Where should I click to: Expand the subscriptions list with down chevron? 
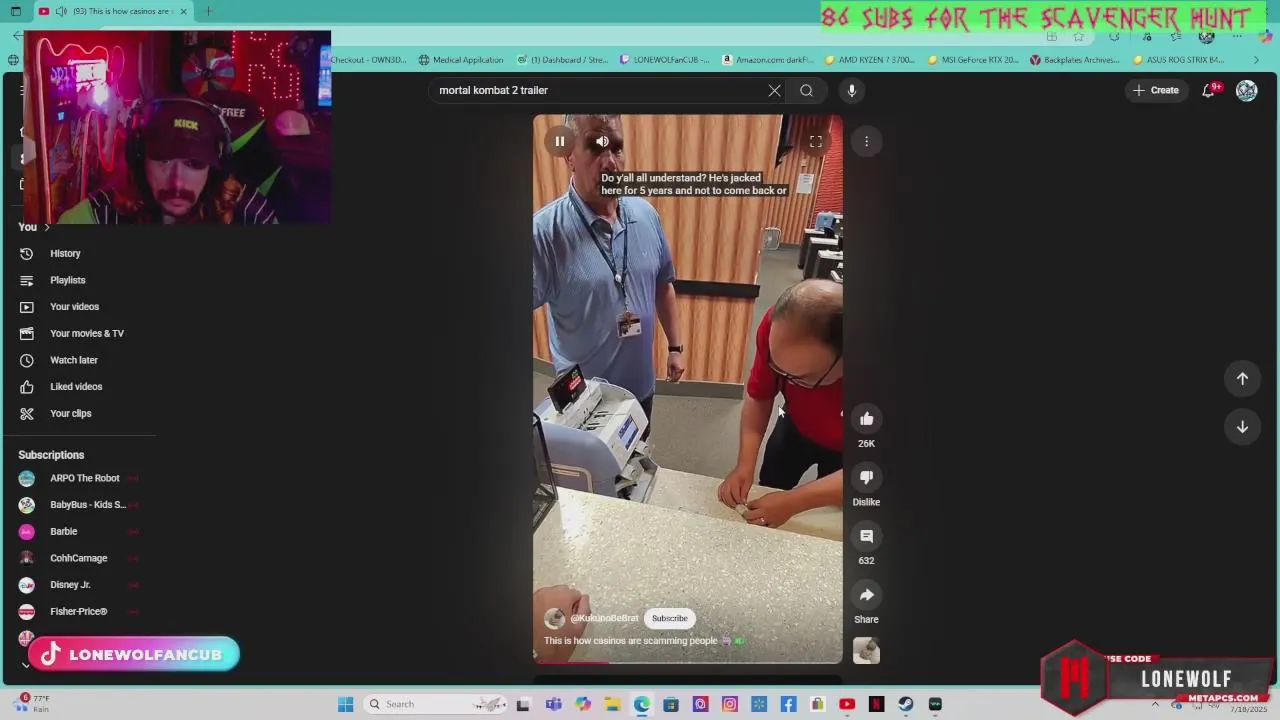[26, 665]
